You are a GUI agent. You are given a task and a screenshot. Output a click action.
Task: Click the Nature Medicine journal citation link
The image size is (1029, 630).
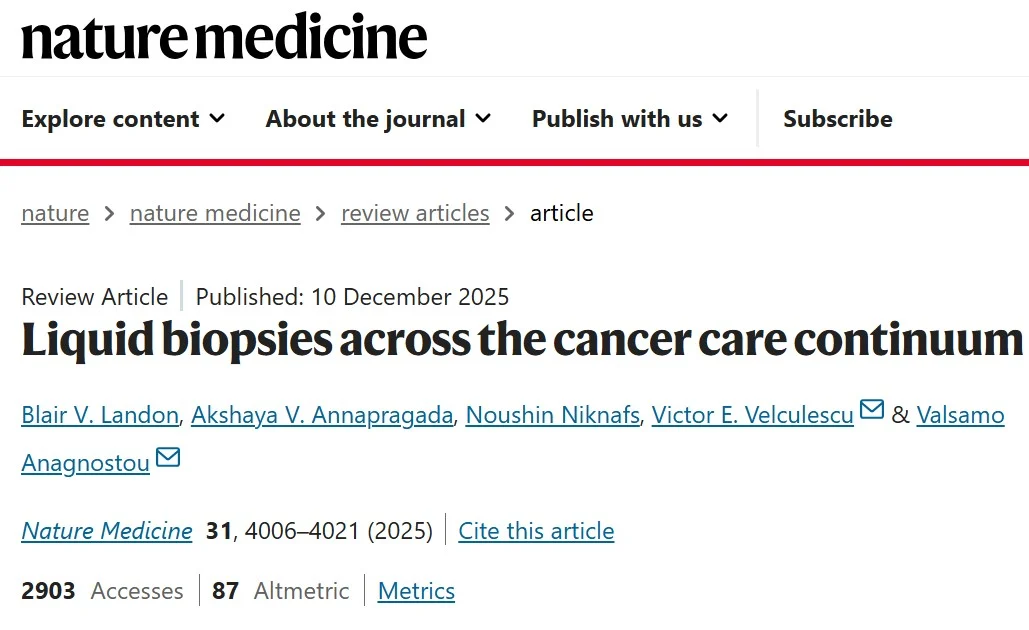coord(107,531)
